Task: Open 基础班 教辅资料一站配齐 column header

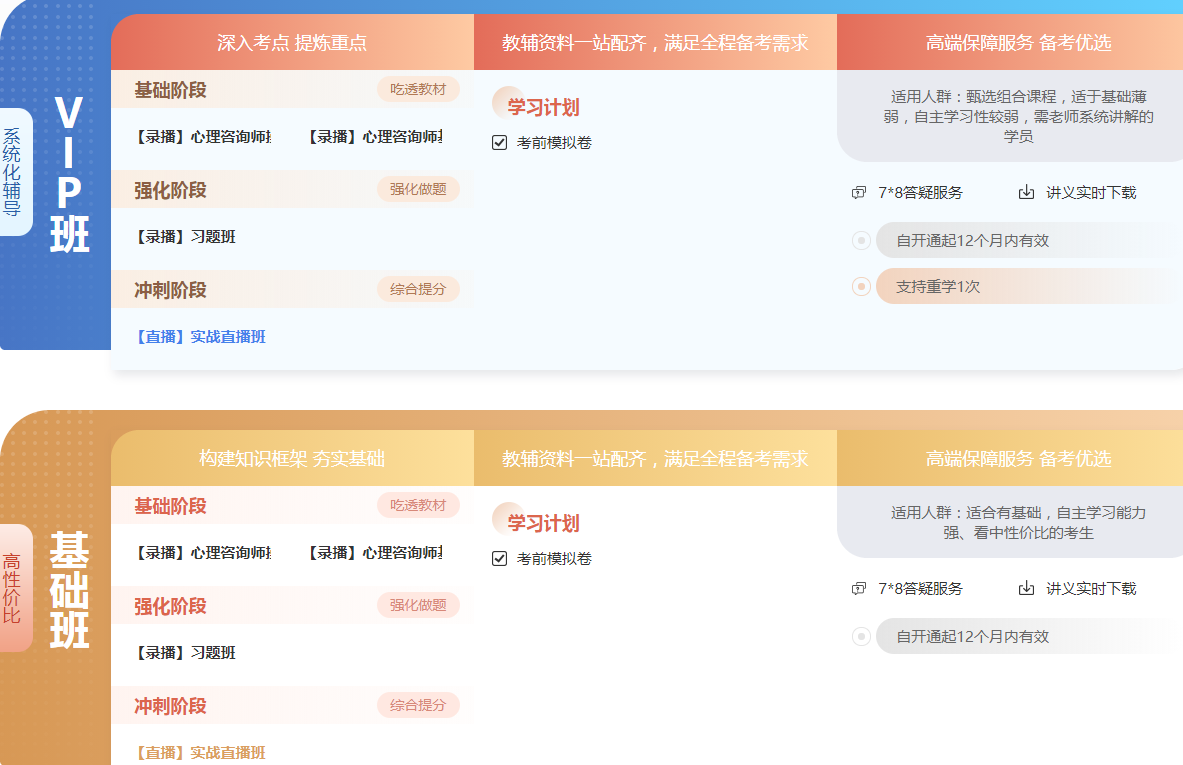Action: pyautogui.click(x=655, y=458)
